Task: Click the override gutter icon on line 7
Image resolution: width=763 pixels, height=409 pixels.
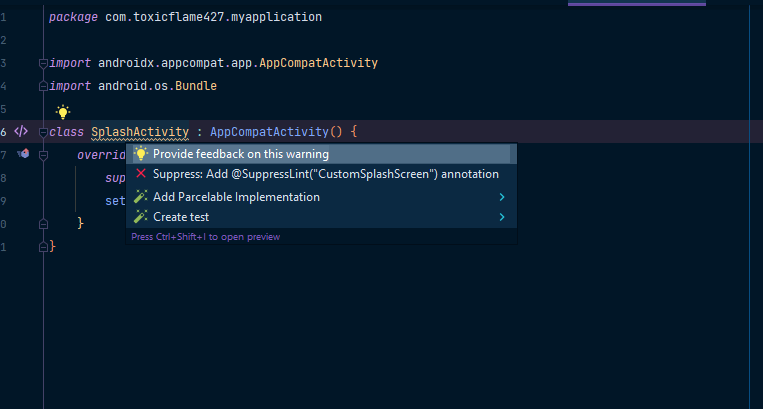Action: [23, 154]
